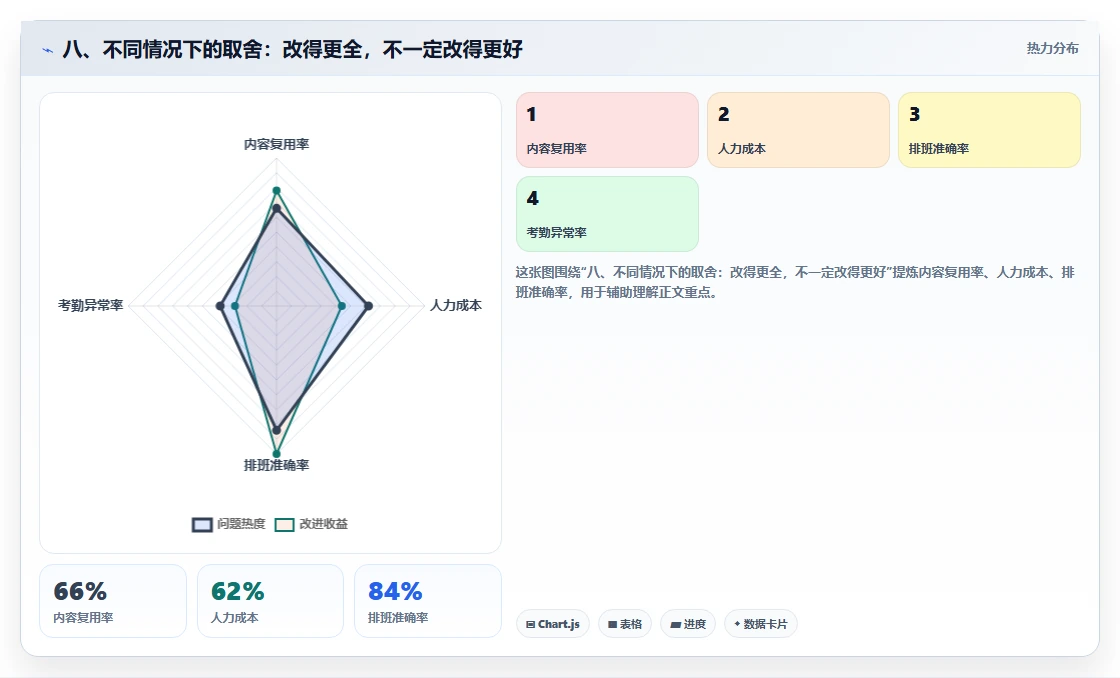Click the 66% 内容复用率 stat card
1120x678 pixels.
pyautogui.click(x=113, y=601)
